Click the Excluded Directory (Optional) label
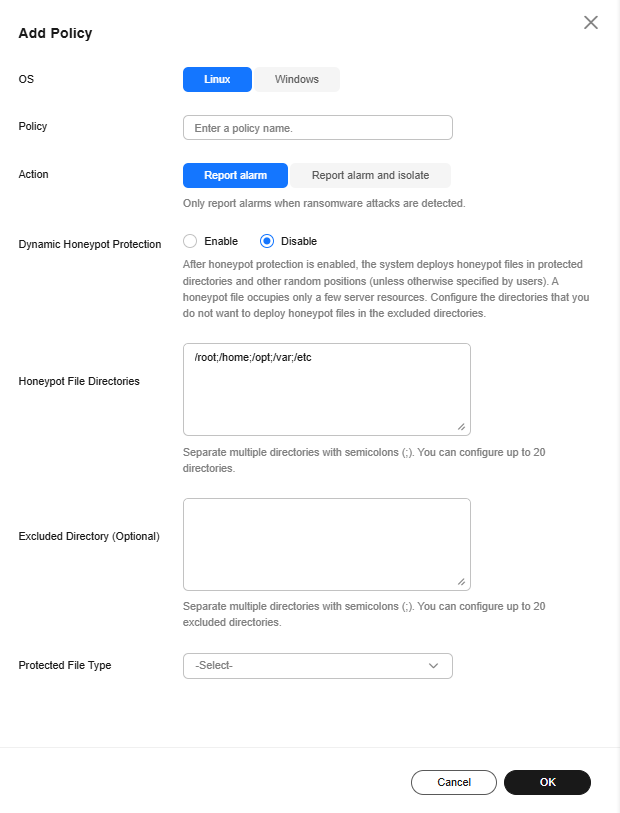 89,536
